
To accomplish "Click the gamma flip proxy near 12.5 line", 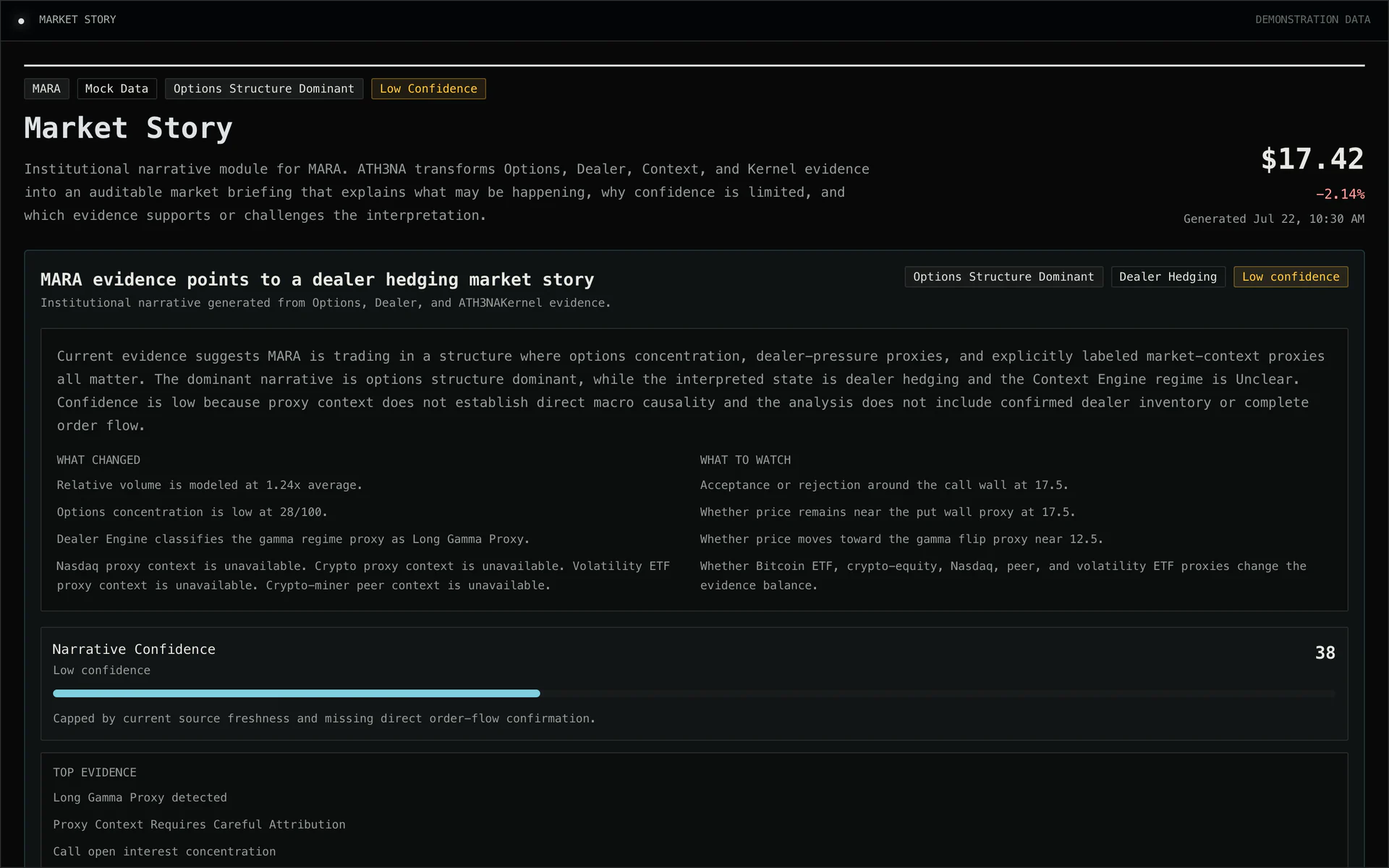I will [x=901, y=539].
